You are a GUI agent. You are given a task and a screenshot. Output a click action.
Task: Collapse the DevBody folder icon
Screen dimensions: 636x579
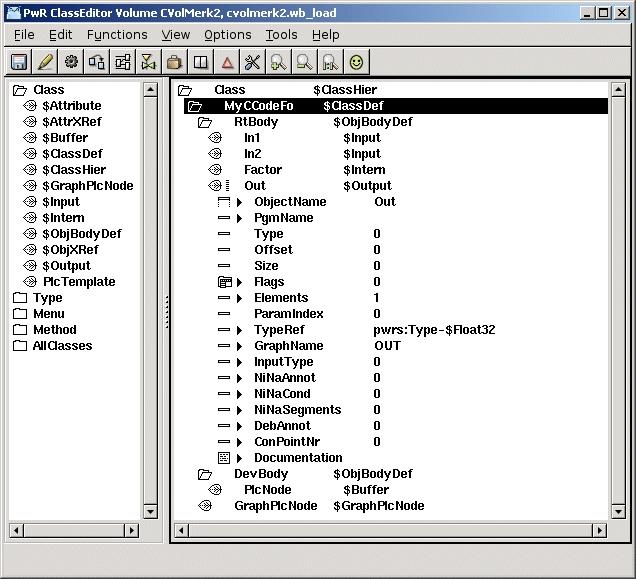205,474
